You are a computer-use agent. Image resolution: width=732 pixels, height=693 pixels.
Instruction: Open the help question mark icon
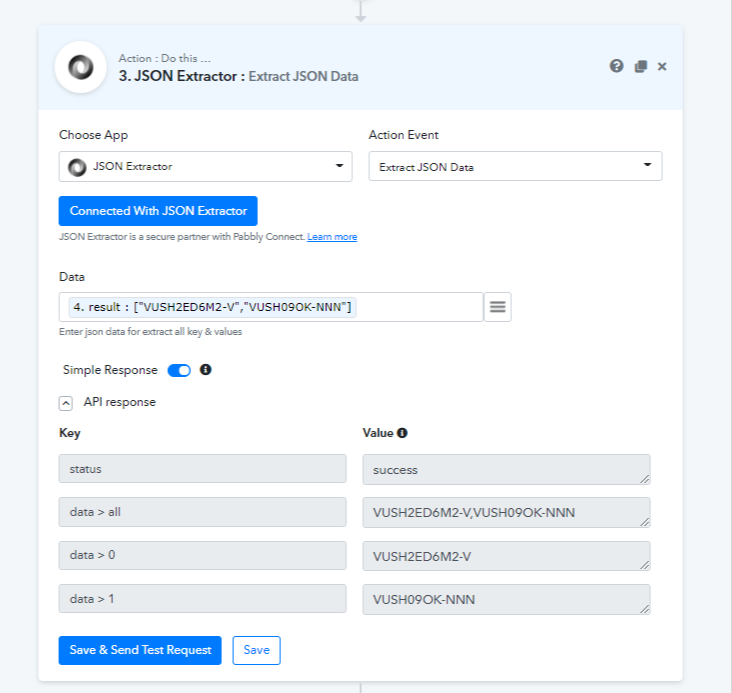616,66
